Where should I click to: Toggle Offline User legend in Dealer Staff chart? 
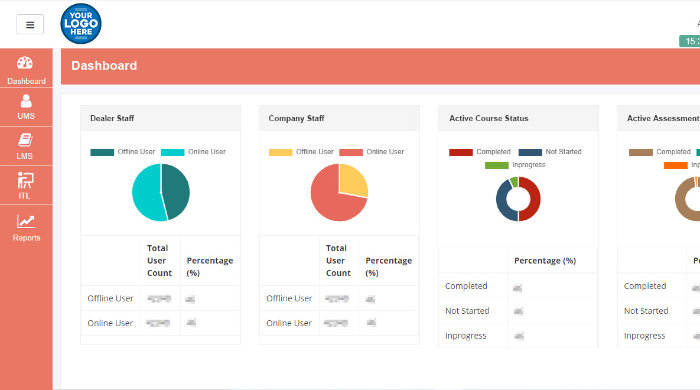point(123,152)
